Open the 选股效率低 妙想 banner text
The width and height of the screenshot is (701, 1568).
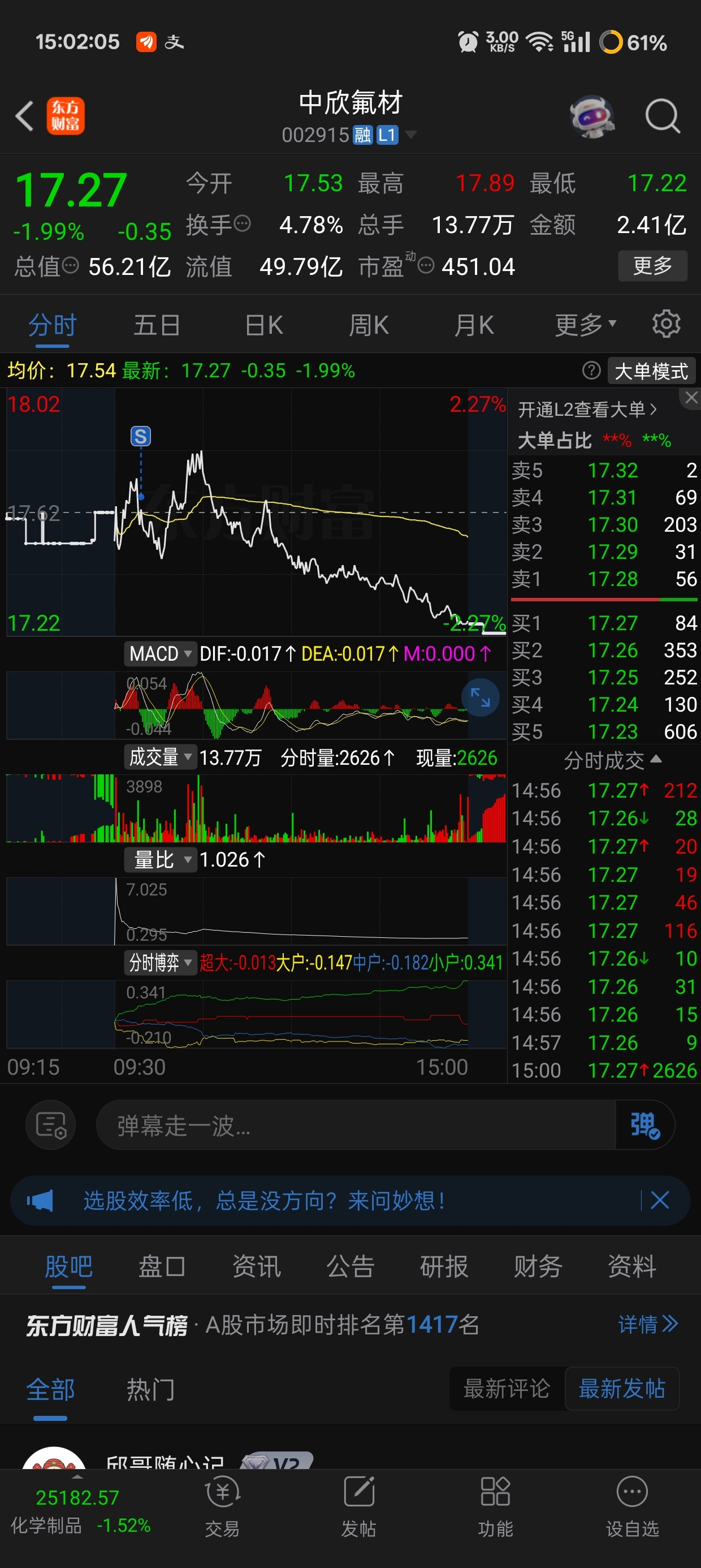pos(264,1200)
